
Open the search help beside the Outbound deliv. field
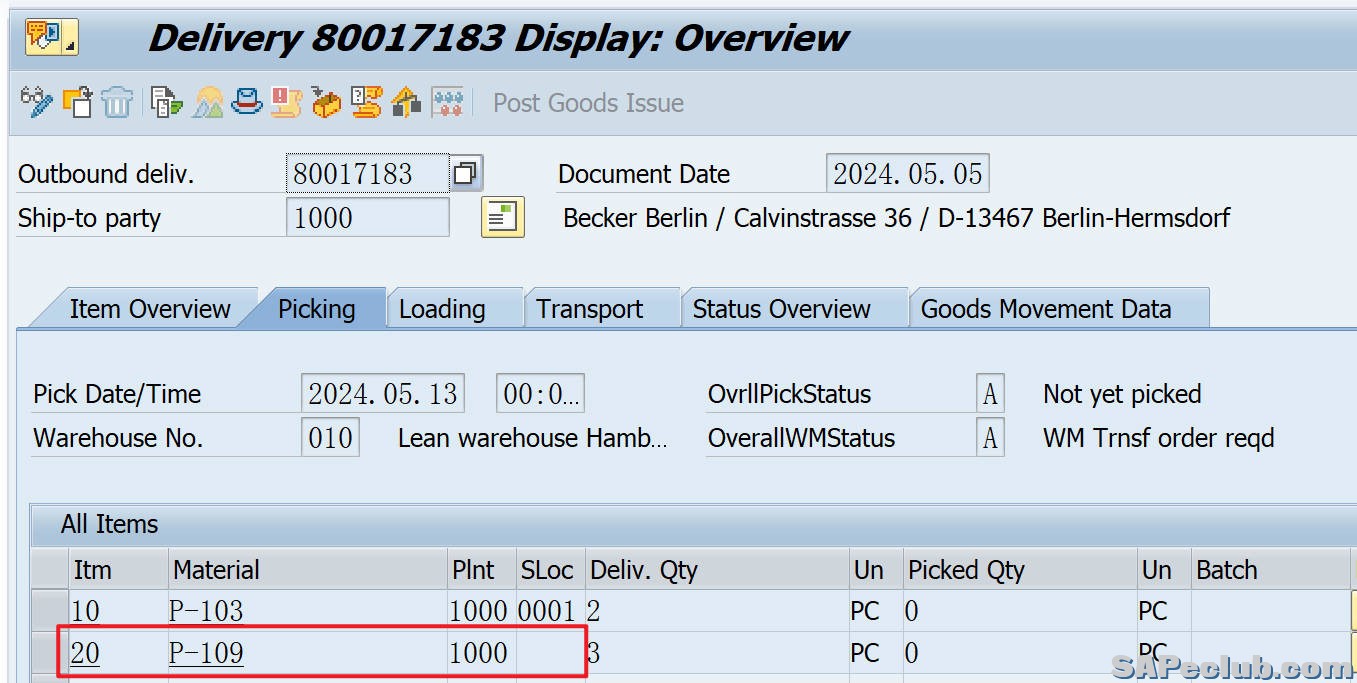[x=465, y=174]
